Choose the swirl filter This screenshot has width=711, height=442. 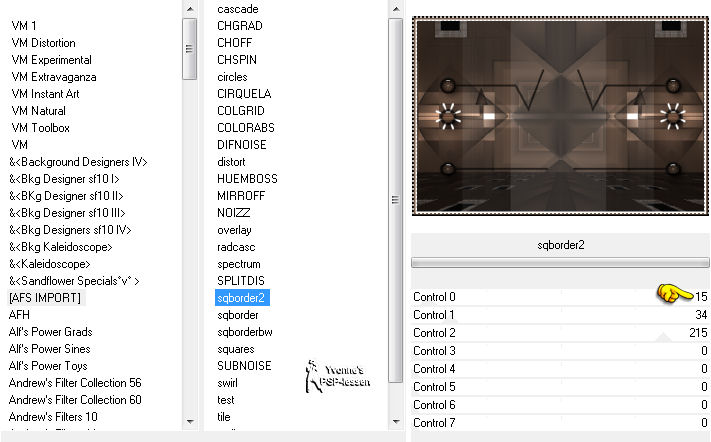pyautogui.click(x=227, y=383)
